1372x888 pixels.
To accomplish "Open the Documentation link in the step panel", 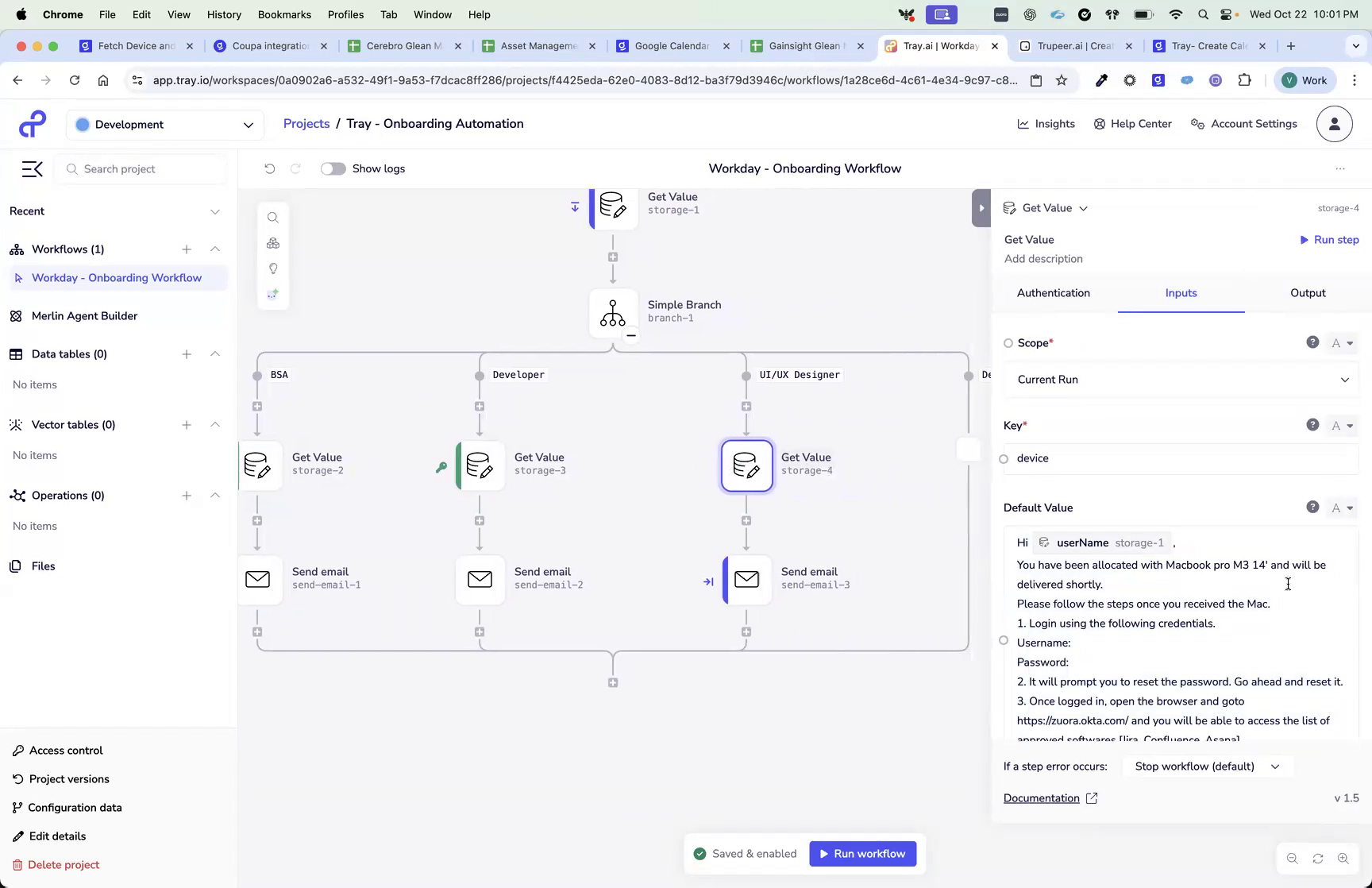I will click(1042, 797).
